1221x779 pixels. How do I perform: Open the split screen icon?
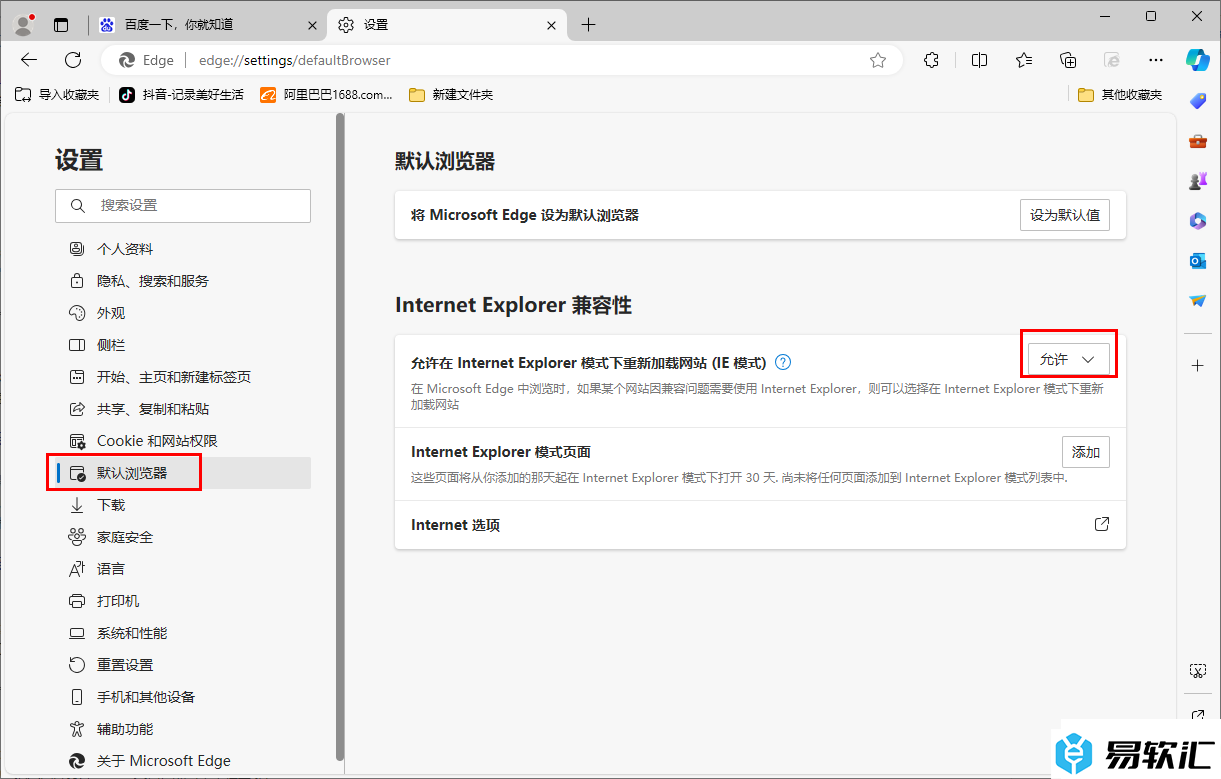tap(980, 60)
